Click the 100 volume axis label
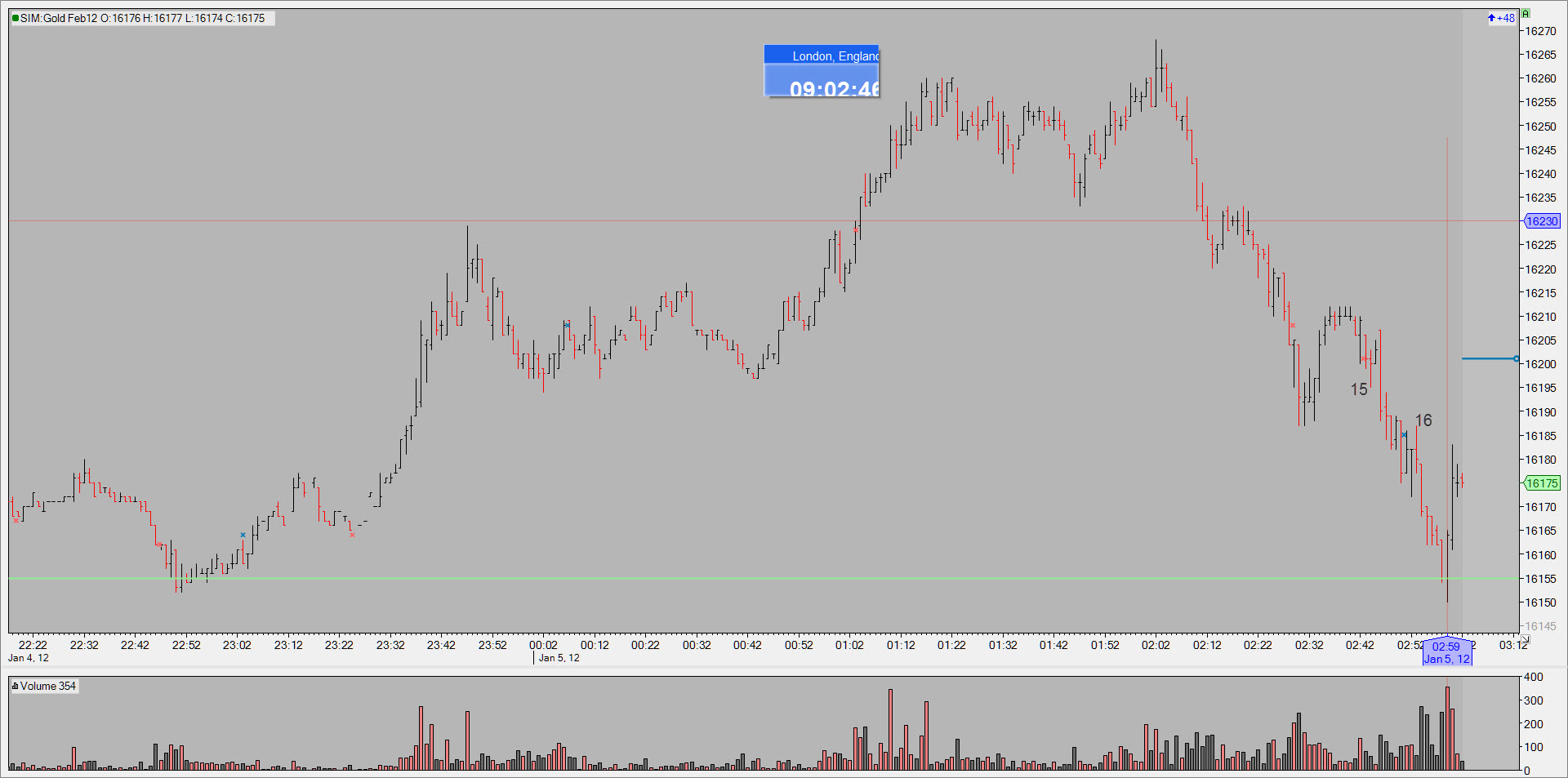The image size is (1568, 778). (1534, 747)
